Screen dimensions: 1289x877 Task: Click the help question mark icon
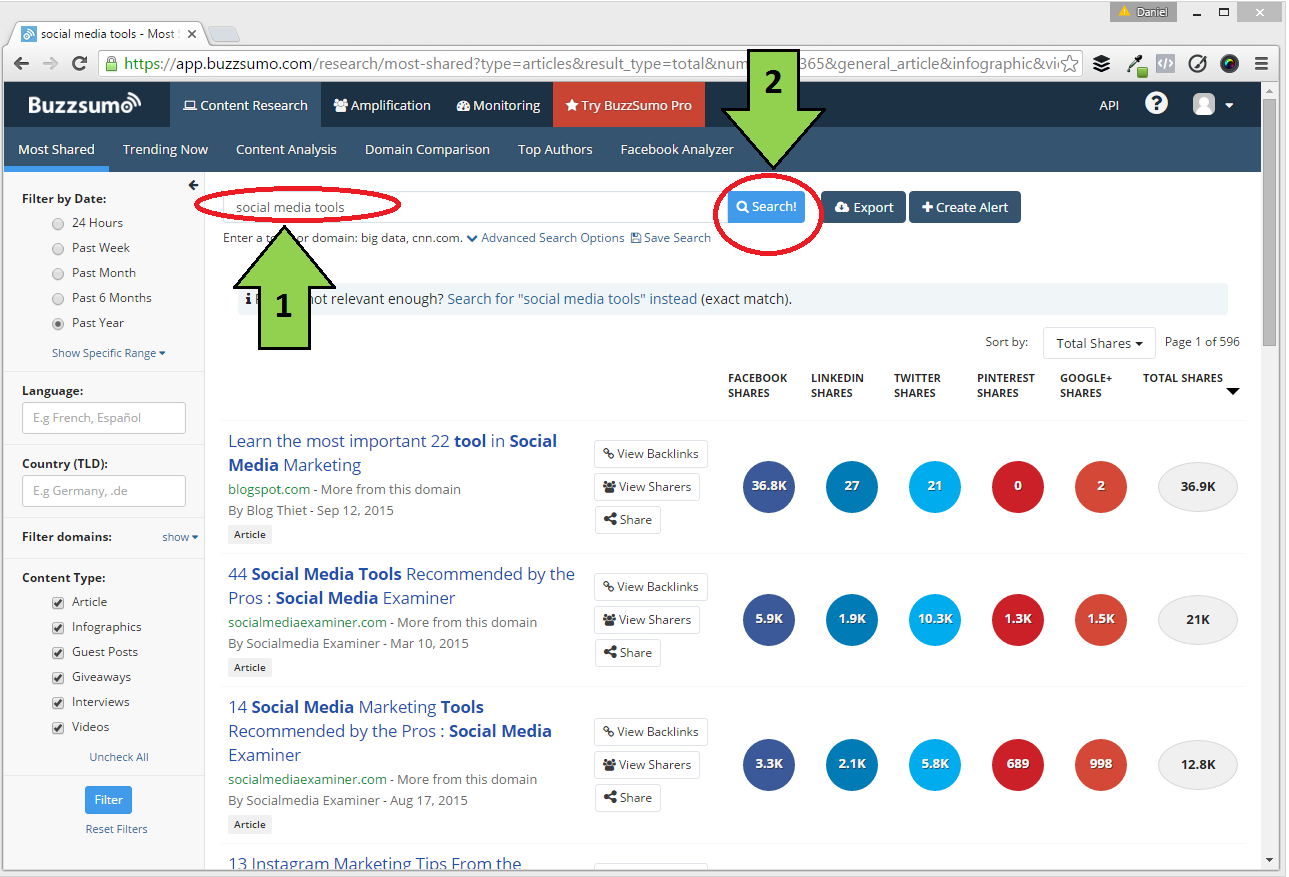(1156, 104)
